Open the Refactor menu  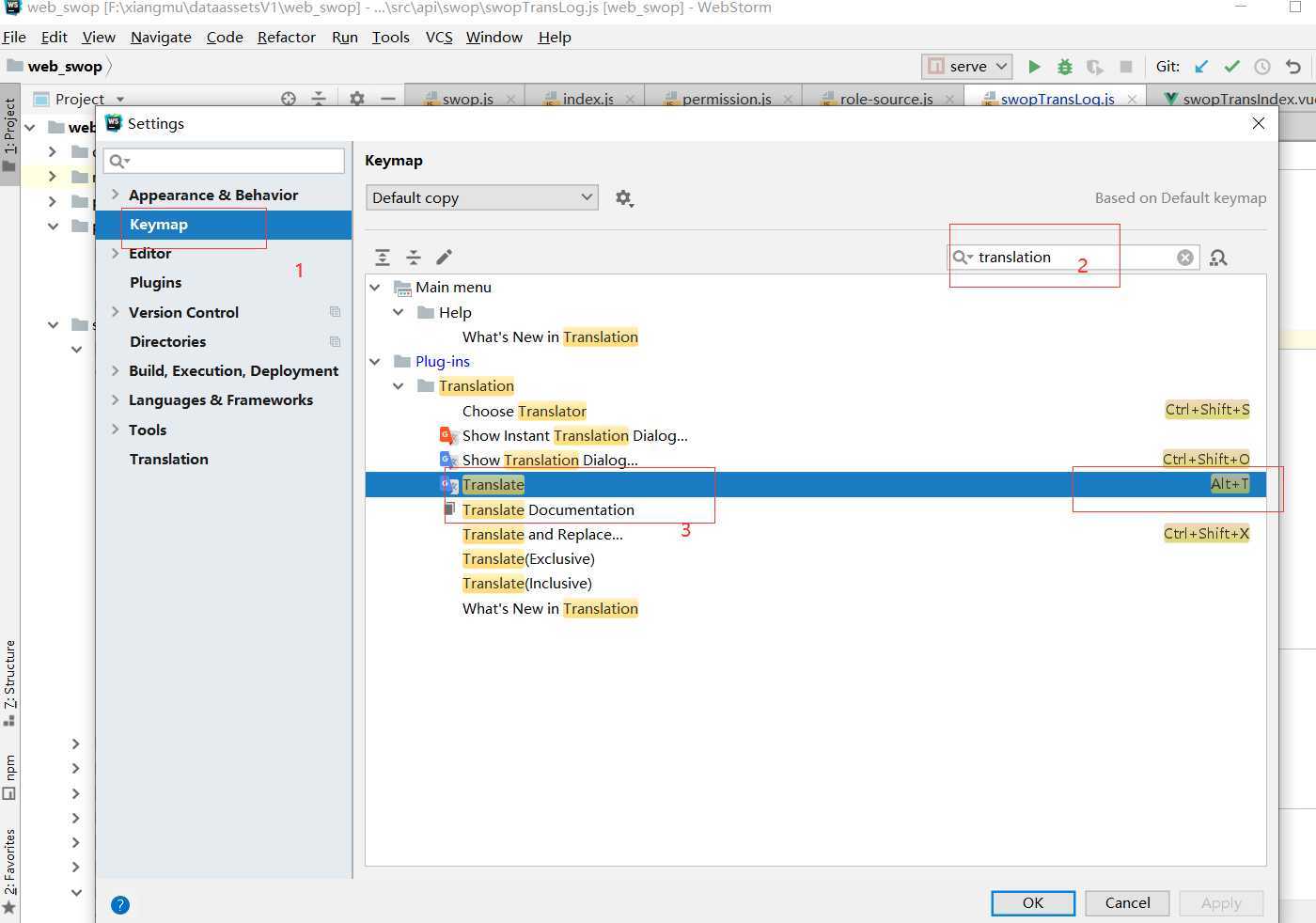pyautogui.click(x=287, y=37)
